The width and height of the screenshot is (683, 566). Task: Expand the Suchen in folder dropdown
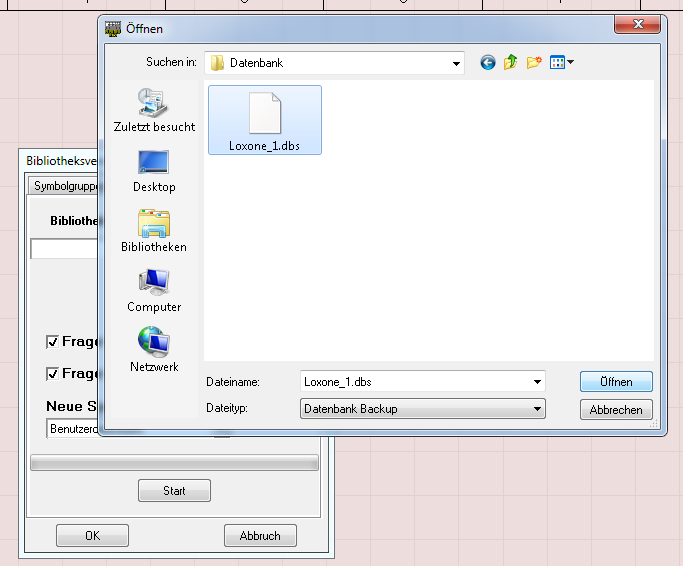(x=456, y=64)
